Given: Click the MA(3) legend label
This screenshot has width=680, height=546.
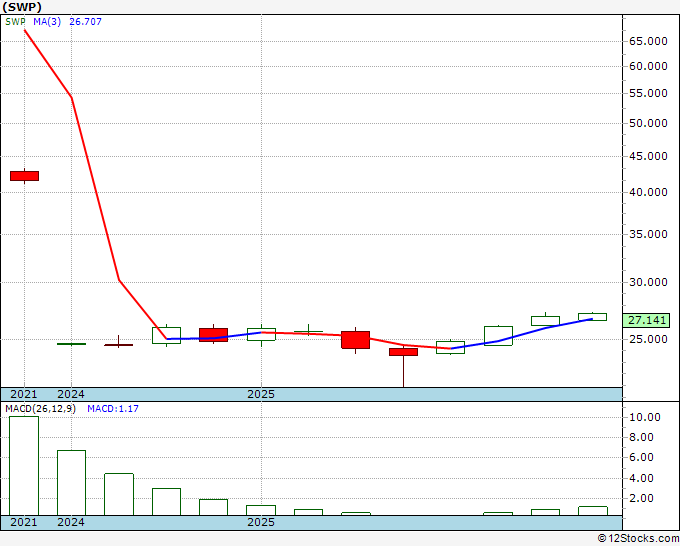Looking at the screenshot, I should (47, 22).
